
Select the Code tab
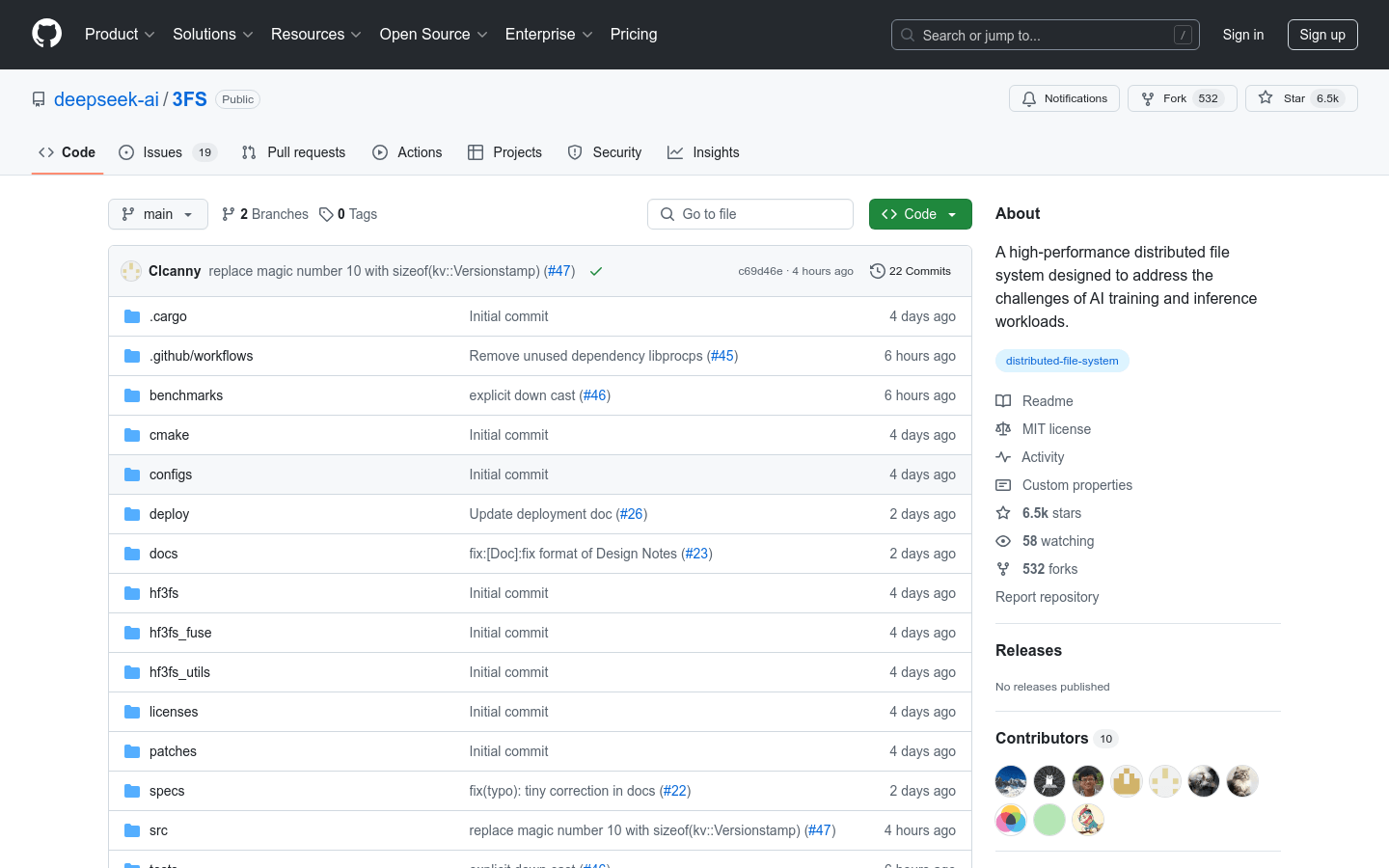(67, 152)
